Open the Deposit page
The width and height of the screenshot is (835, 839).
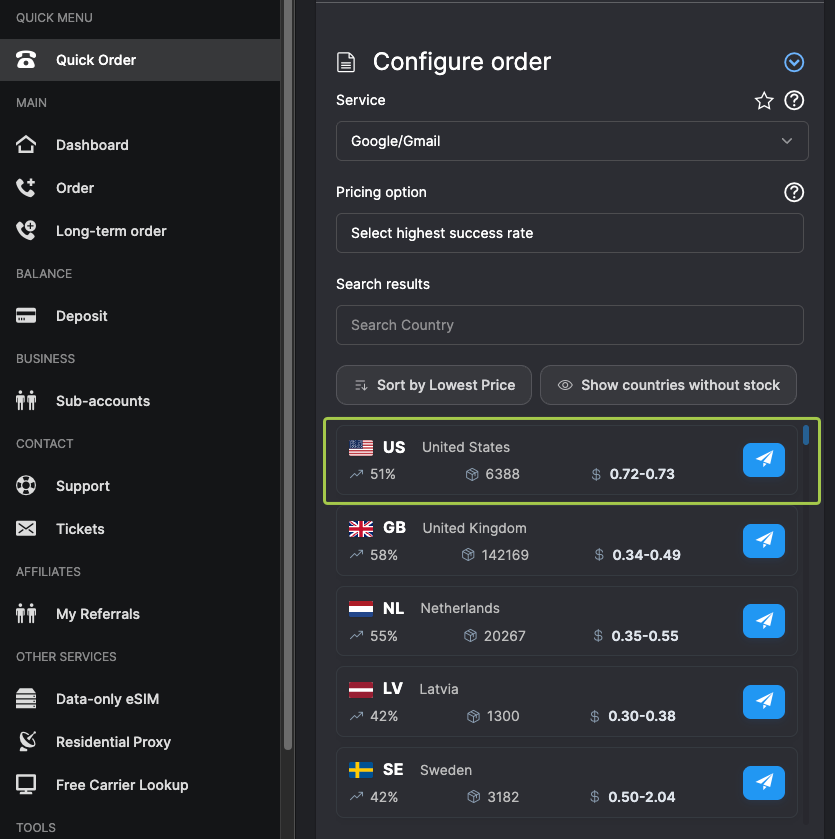[x=81, y=316]
